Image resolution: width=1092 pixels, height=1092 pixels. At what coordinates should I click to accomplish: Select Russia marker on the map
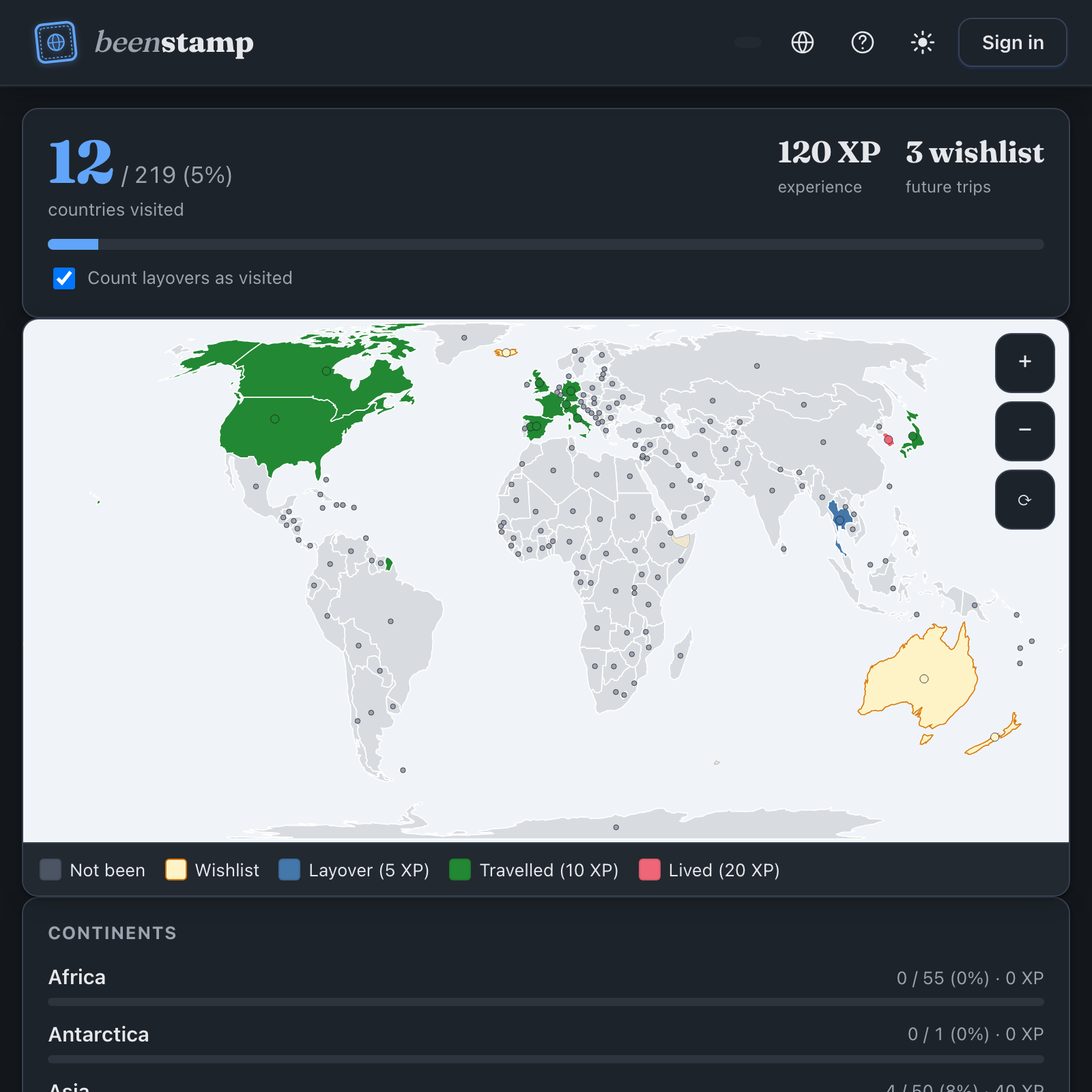757,366
